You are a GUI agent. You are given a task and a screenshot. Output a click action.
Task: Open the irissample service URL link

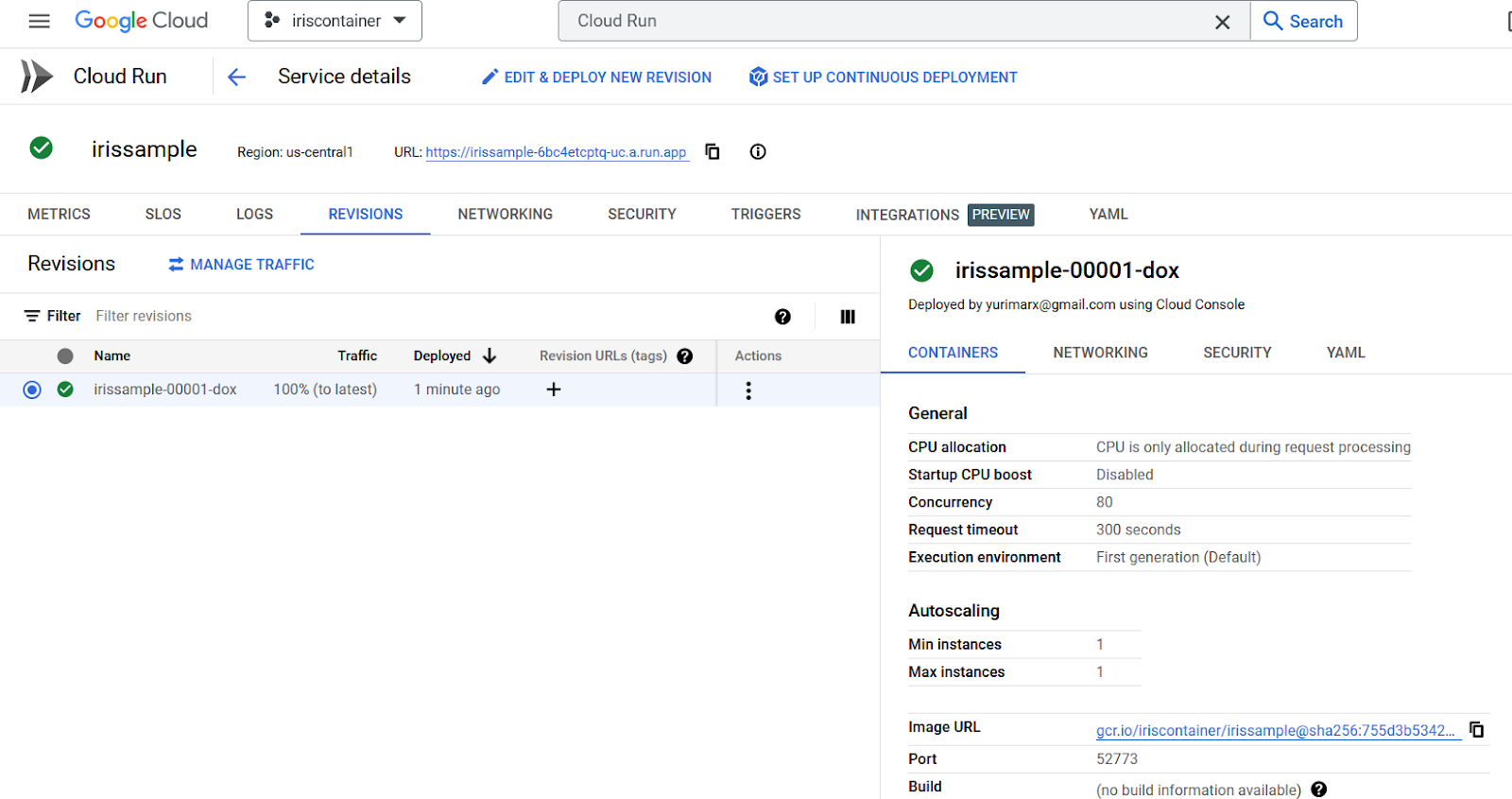(x=556, y=152)
